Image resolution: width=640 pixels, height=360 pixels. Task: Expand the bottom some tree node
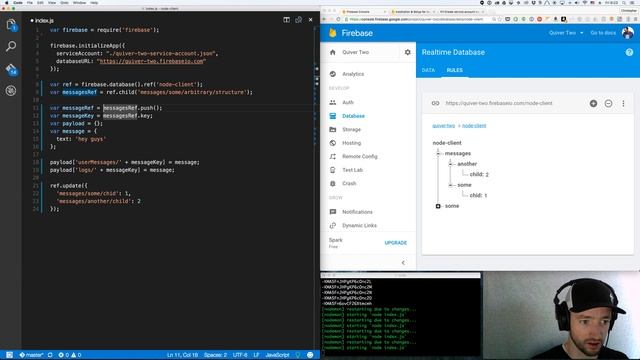pyautogui.click(x=438, y=206)
